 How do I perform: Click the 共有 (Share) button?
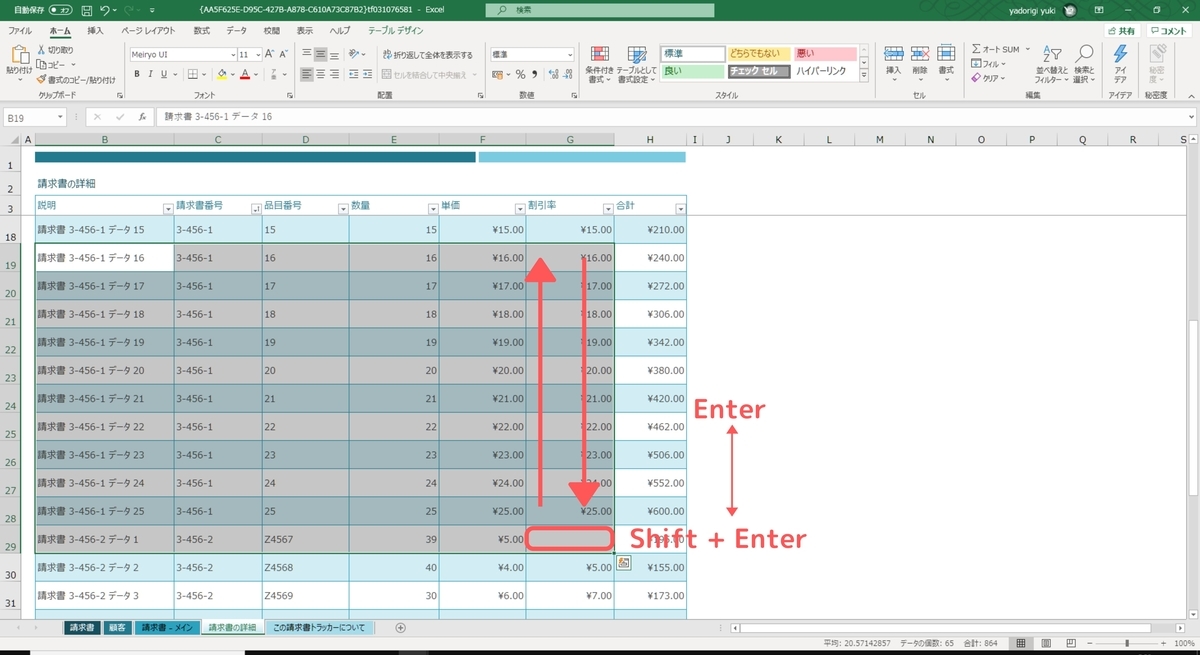(1121, 31)
